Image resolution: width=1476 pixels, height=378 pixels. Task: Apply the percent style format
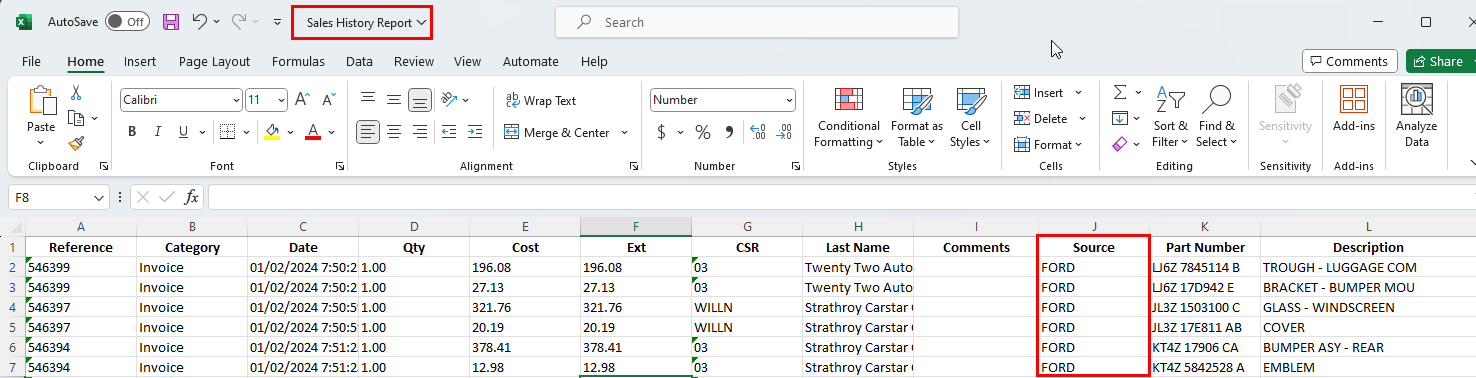(x=703, y=132)
